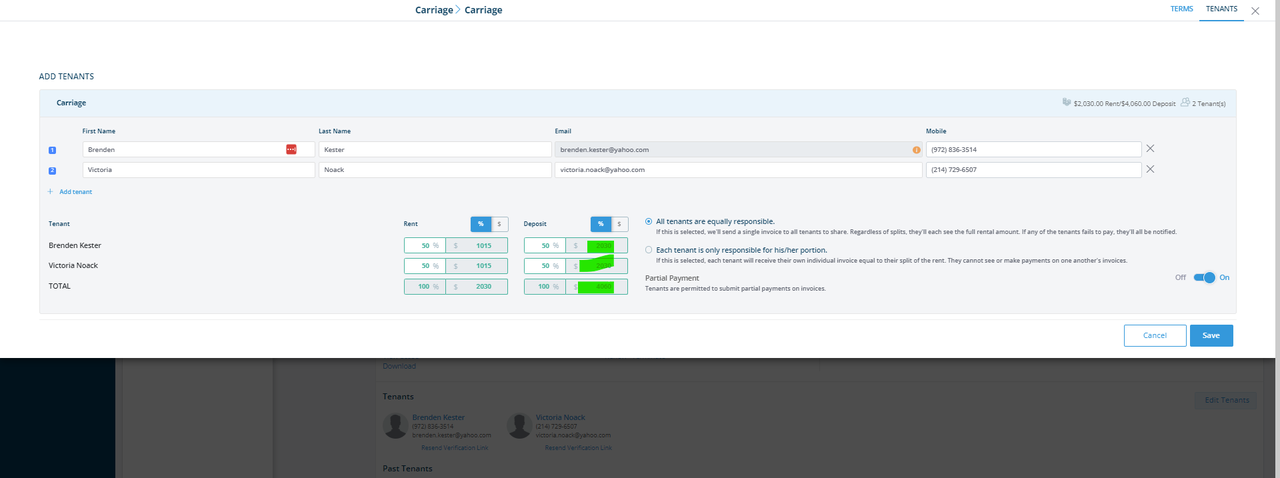Remove tenant Victoria Noack with the X icon
The width and height of the screenshot is (1280, 478).
[1150, 169]
